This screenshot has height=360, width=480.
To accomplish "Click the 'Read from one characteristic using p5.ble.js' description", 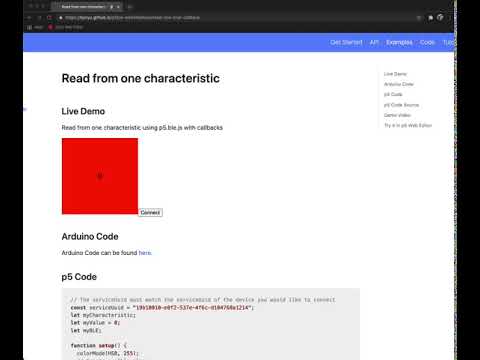I will pyautogui.click(x=142, y=128).
